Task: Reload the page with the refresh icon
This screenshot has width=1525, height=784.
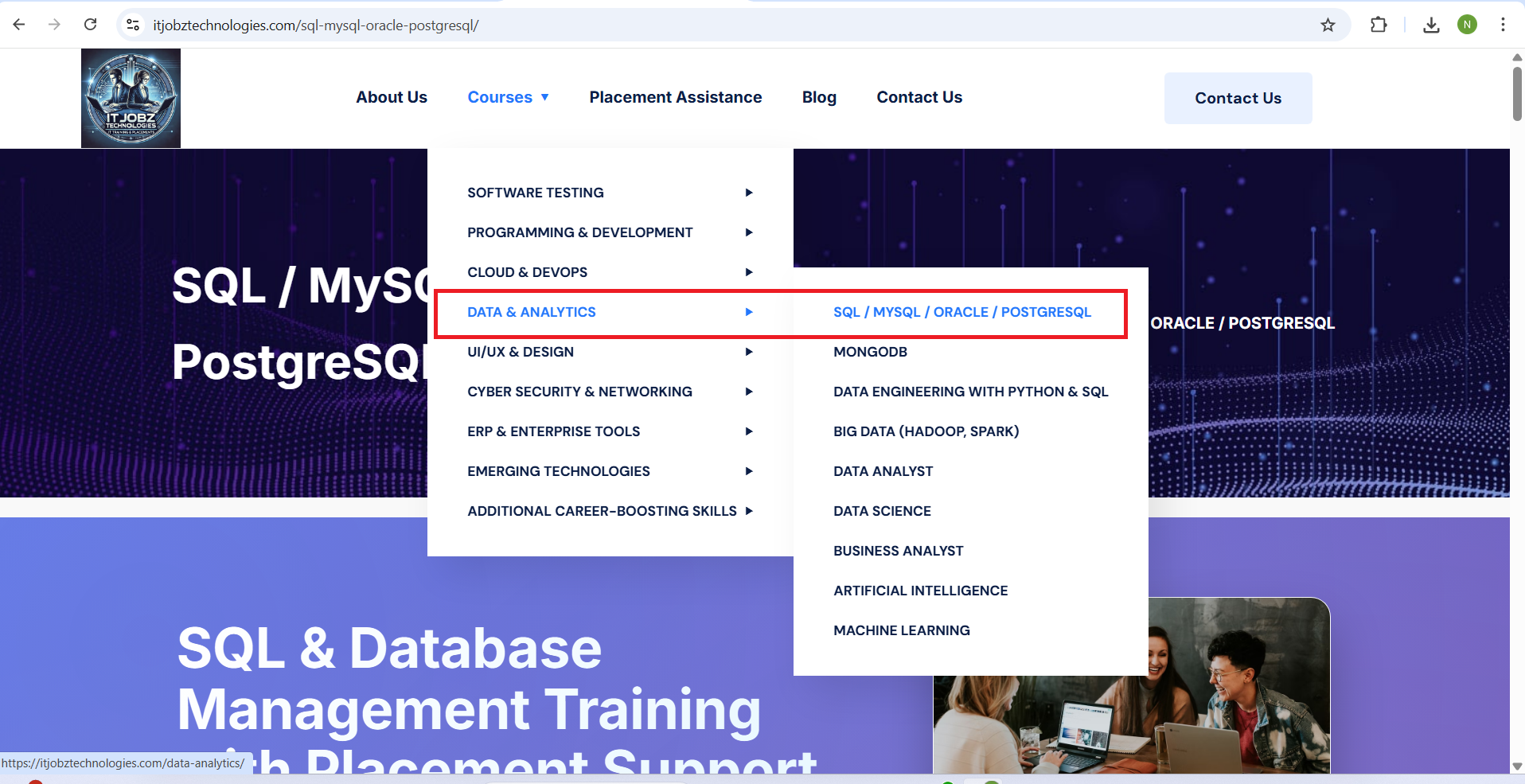Action: [91, 25]
